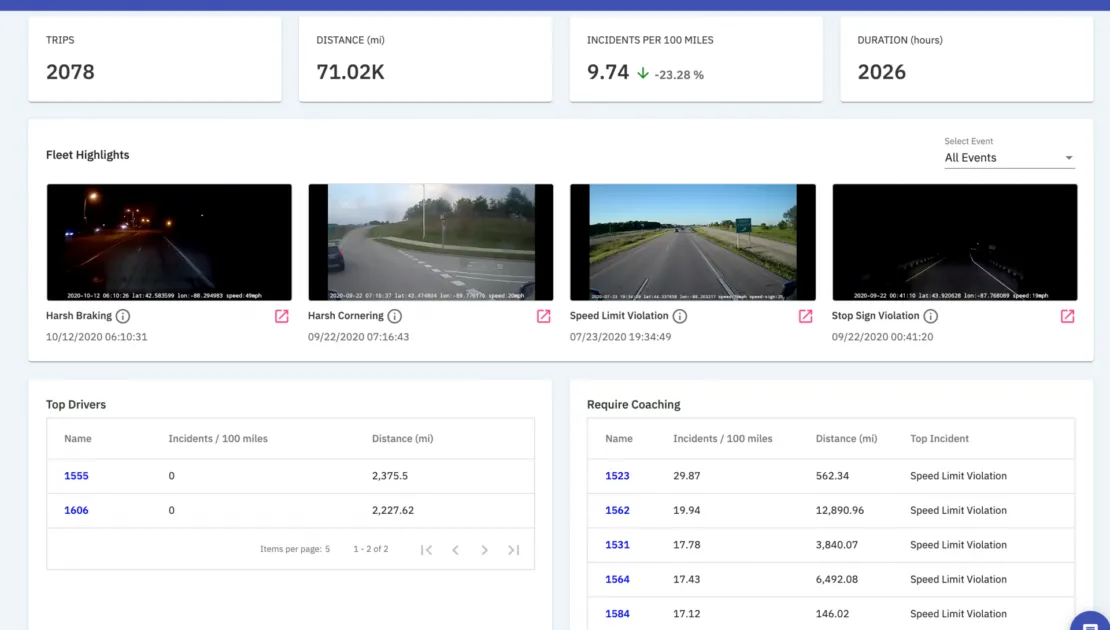View Speed Limit Violation info icon

pyautogui.click(x=679, y=315)
